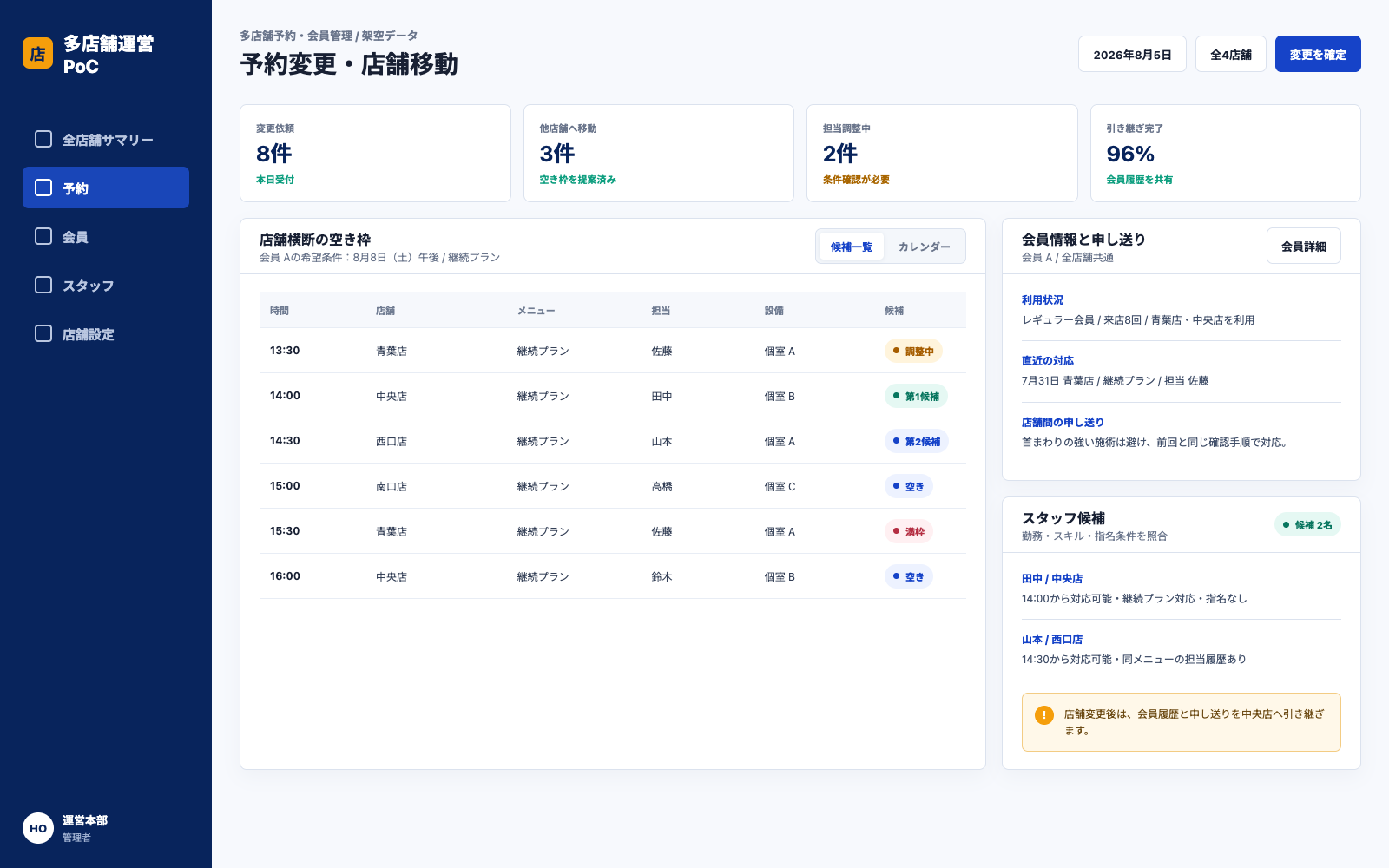The width and height of the screenshot is (1389, 868).
Task: Open the 全4店舗 store filter
Action: pos(1231,54)
